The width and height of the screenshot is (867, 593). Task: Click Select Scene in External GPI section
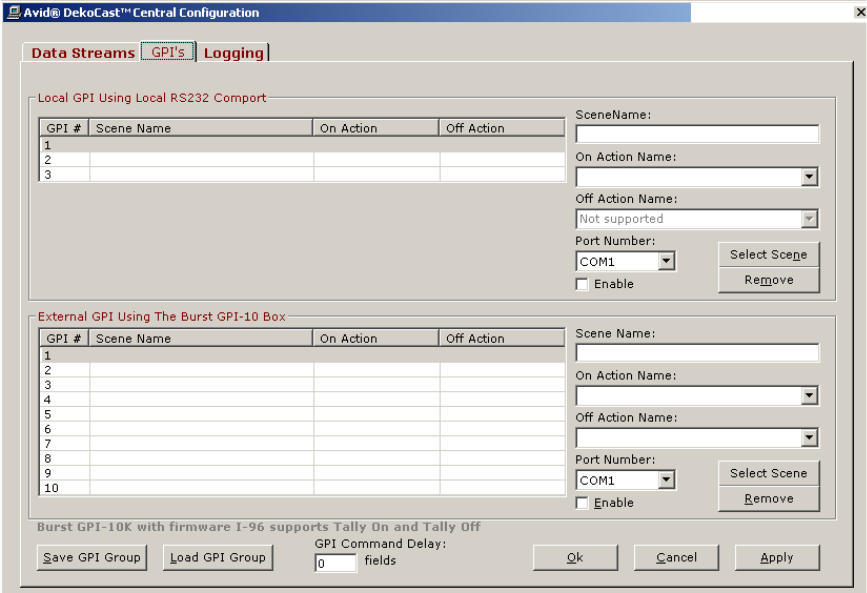(769, 473)
